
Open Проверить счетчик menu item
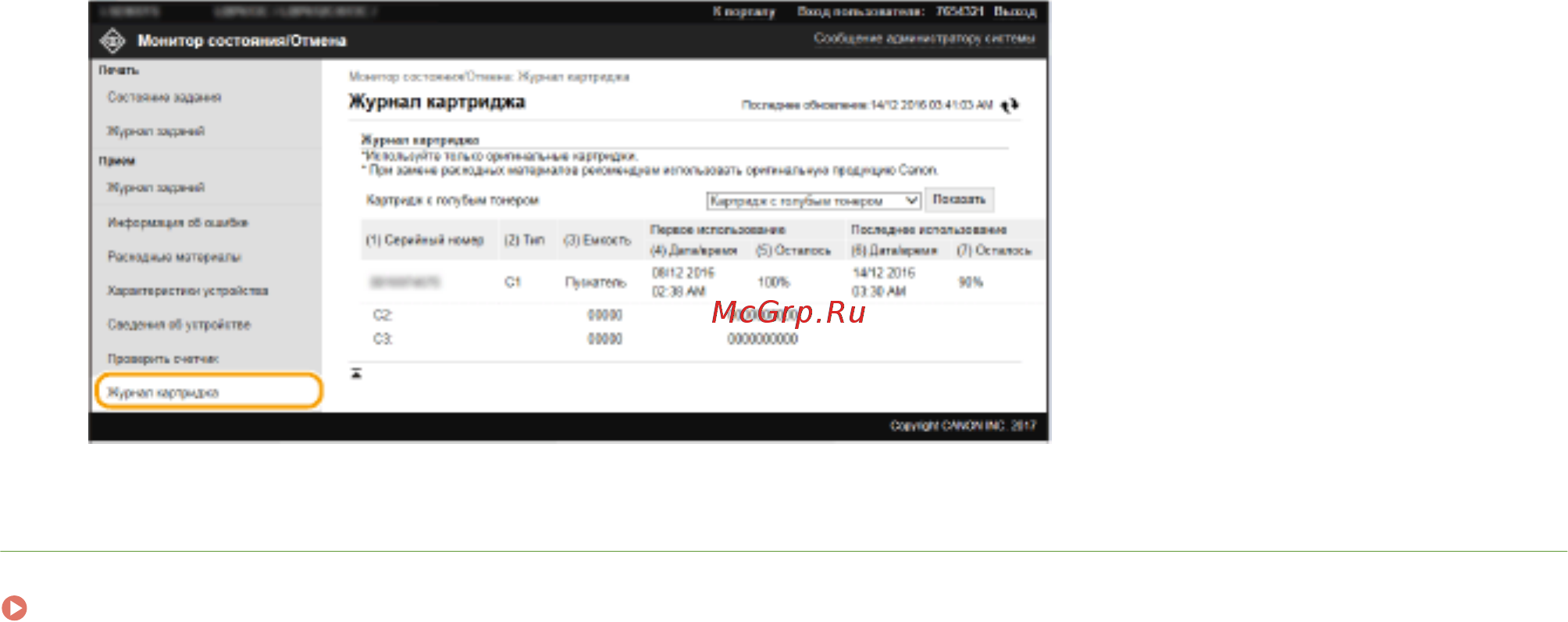[x=162, y=359]
